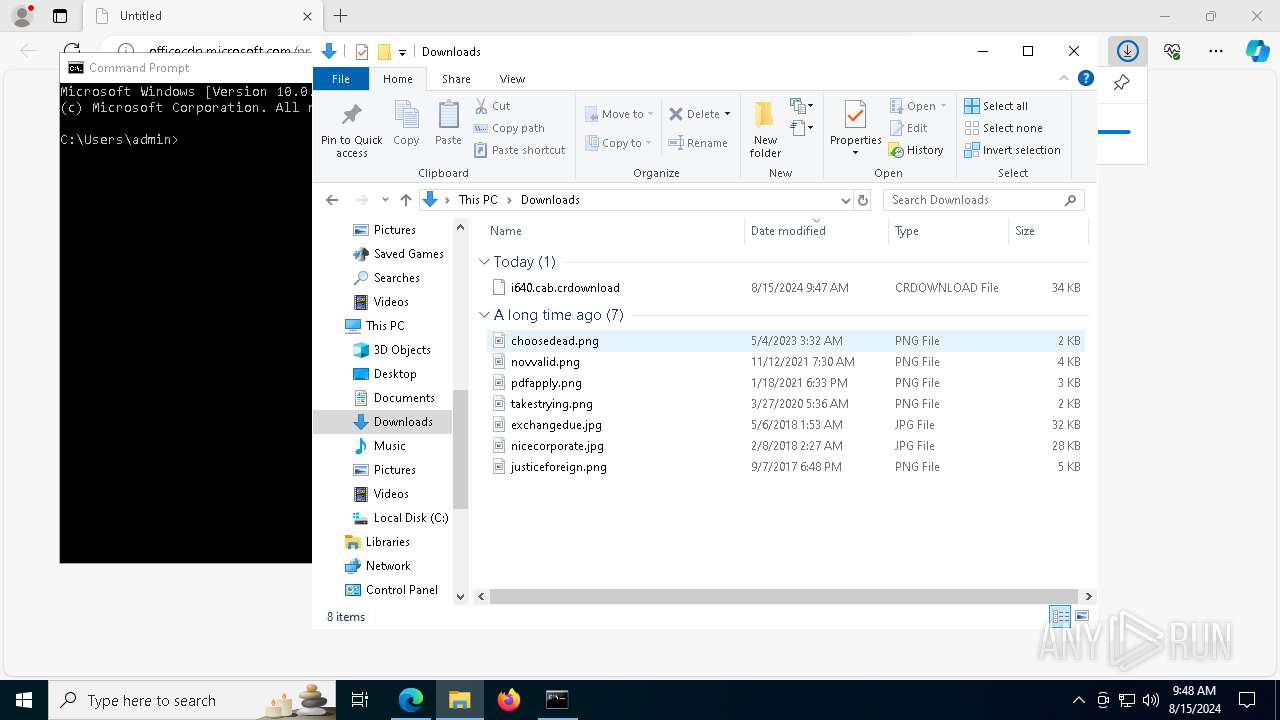Open new tab in Edge

point(340,16)
